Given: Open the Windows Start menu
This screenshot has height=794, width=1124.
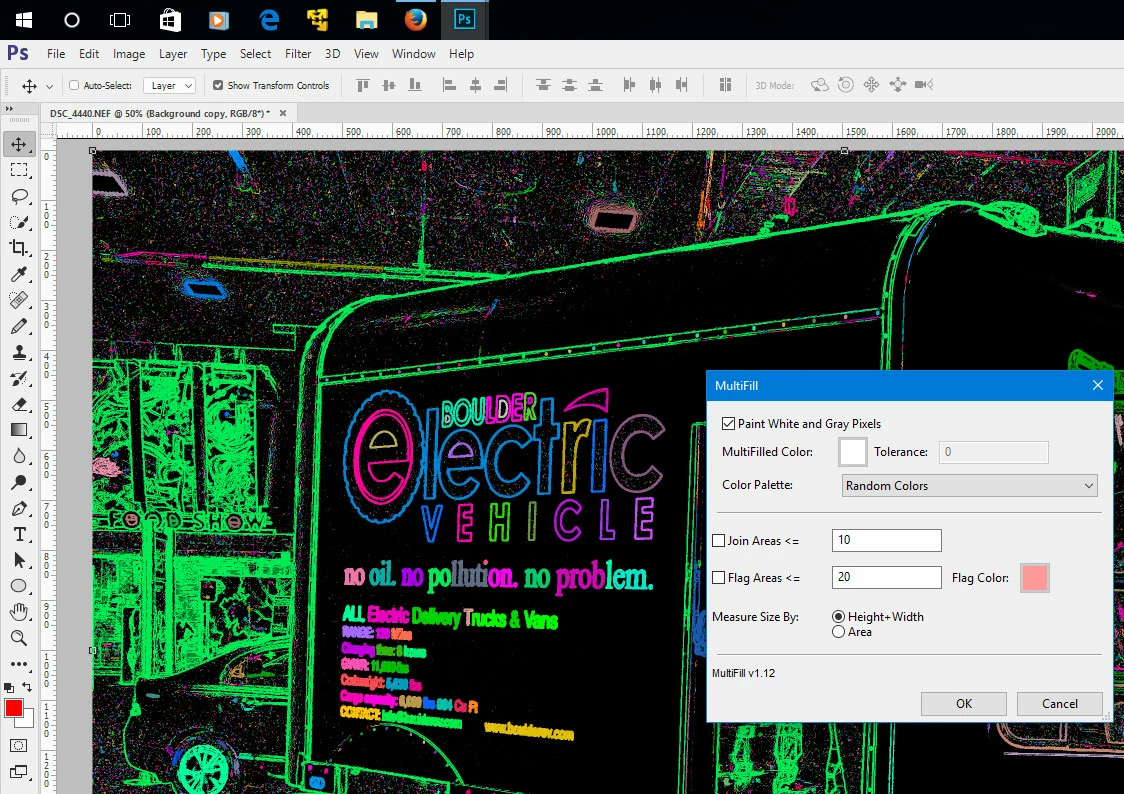Looking at the screenshot, I should 24,19.
